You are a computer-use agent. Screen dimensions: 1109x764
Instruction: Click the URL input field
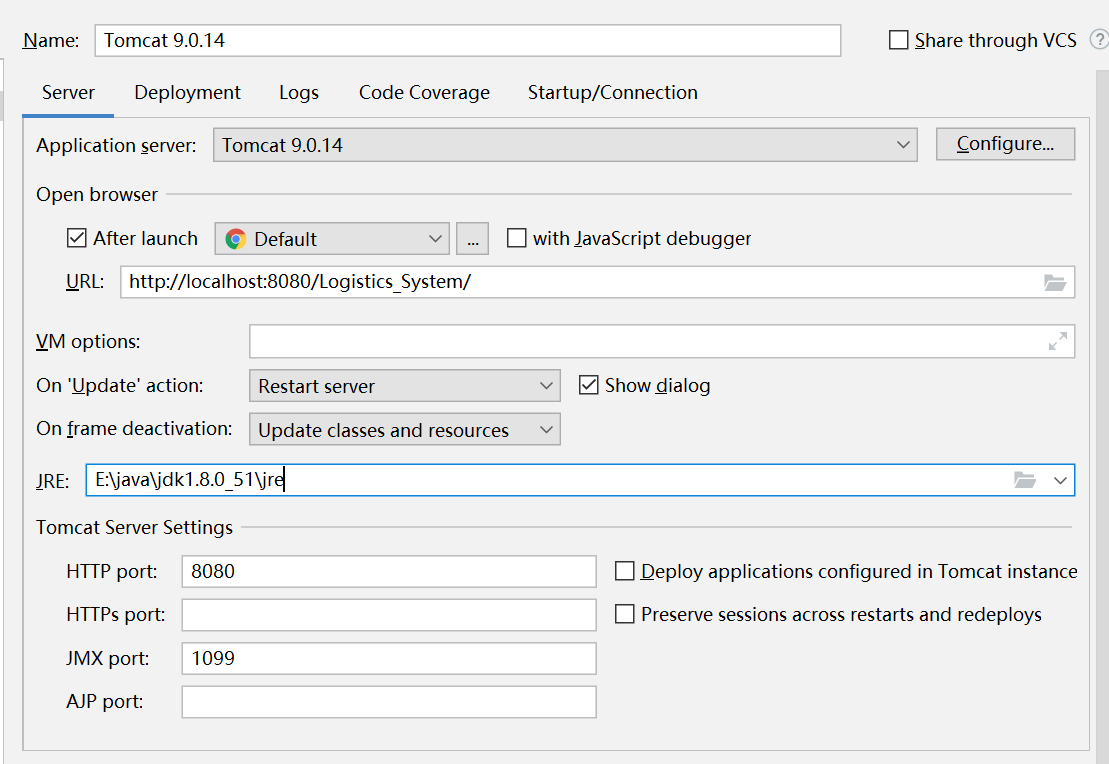(x=598, y=282)
